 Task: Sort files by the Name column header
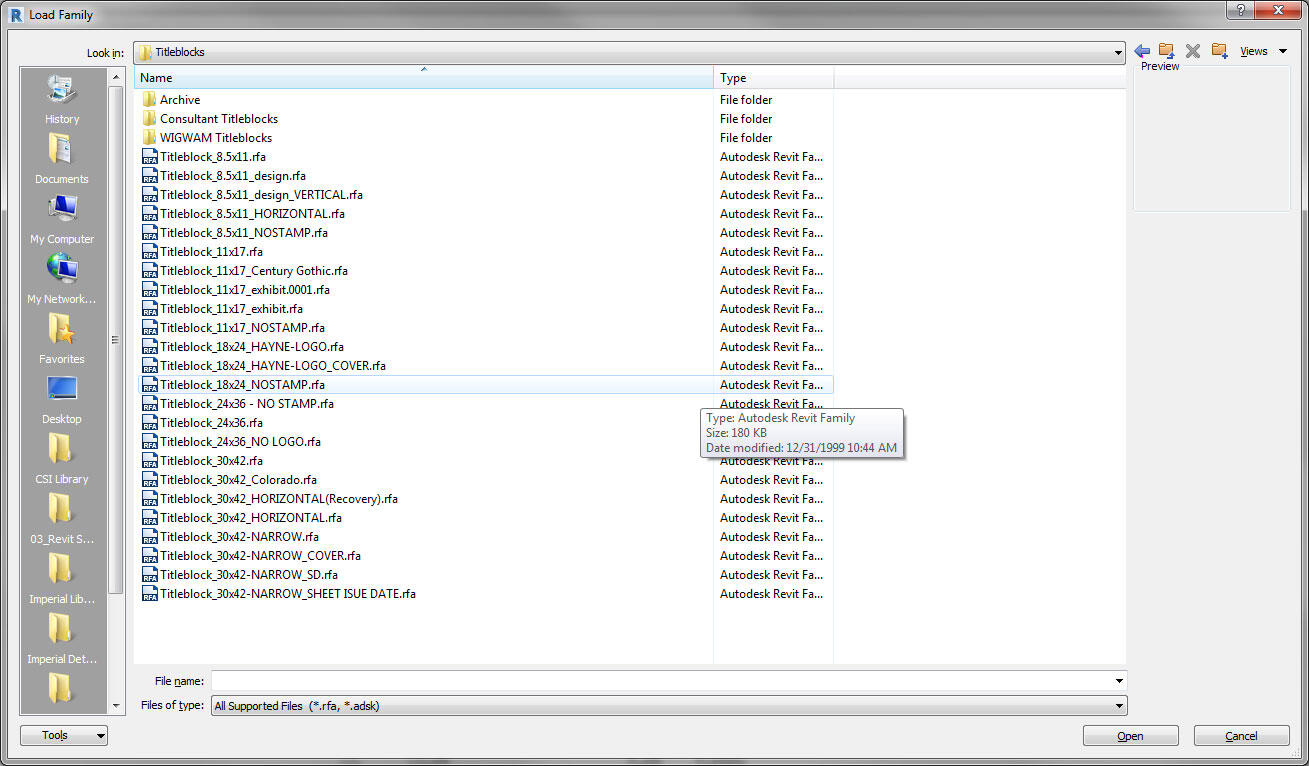[424, 78]
